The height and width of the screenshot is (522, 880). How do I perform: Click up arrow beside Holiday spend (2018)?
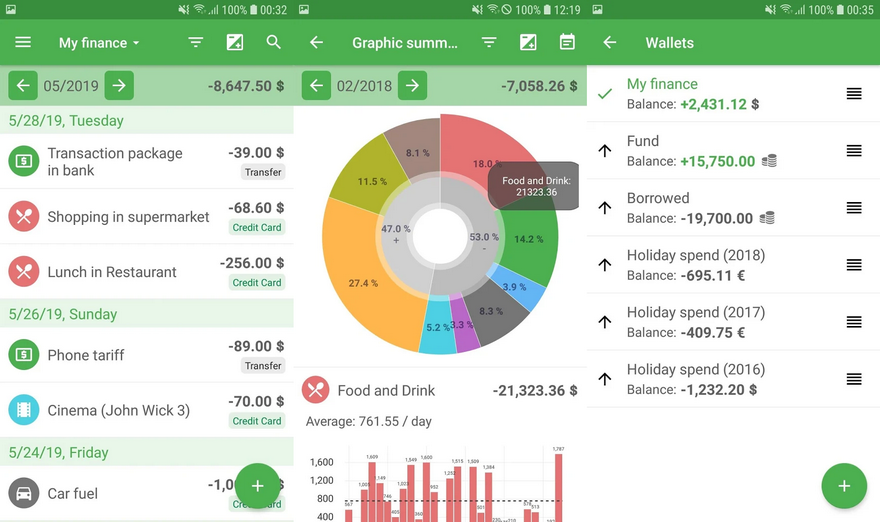pyautogui.click(x=604, y=265)
